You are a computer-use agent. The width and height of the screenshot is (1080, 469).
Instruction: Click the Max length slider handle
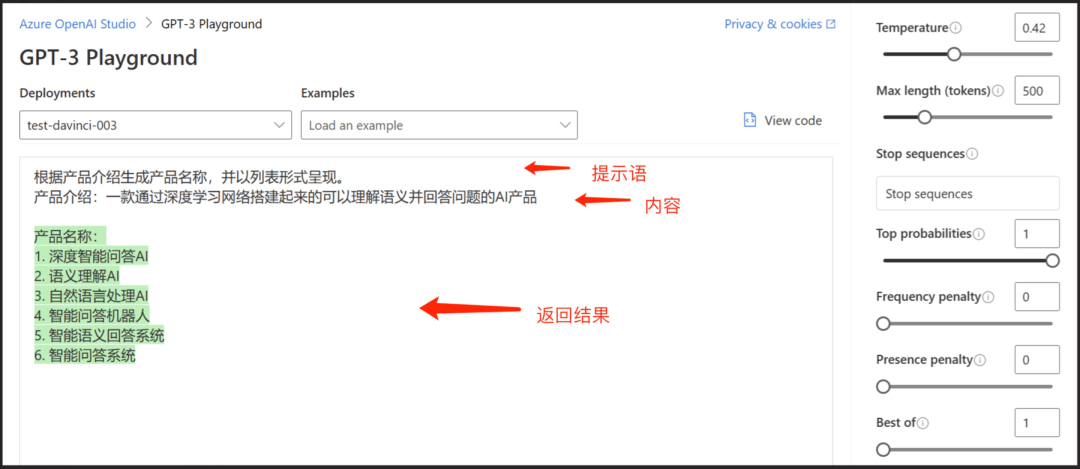924,117
